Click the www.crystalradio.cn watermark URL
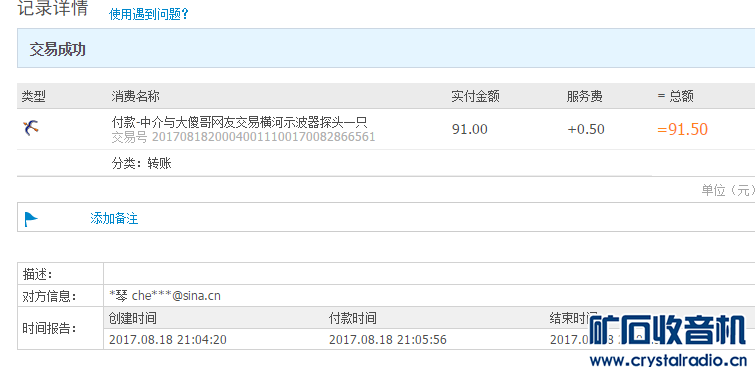Viewport: 755px width, 373px height. pos(668,360)
